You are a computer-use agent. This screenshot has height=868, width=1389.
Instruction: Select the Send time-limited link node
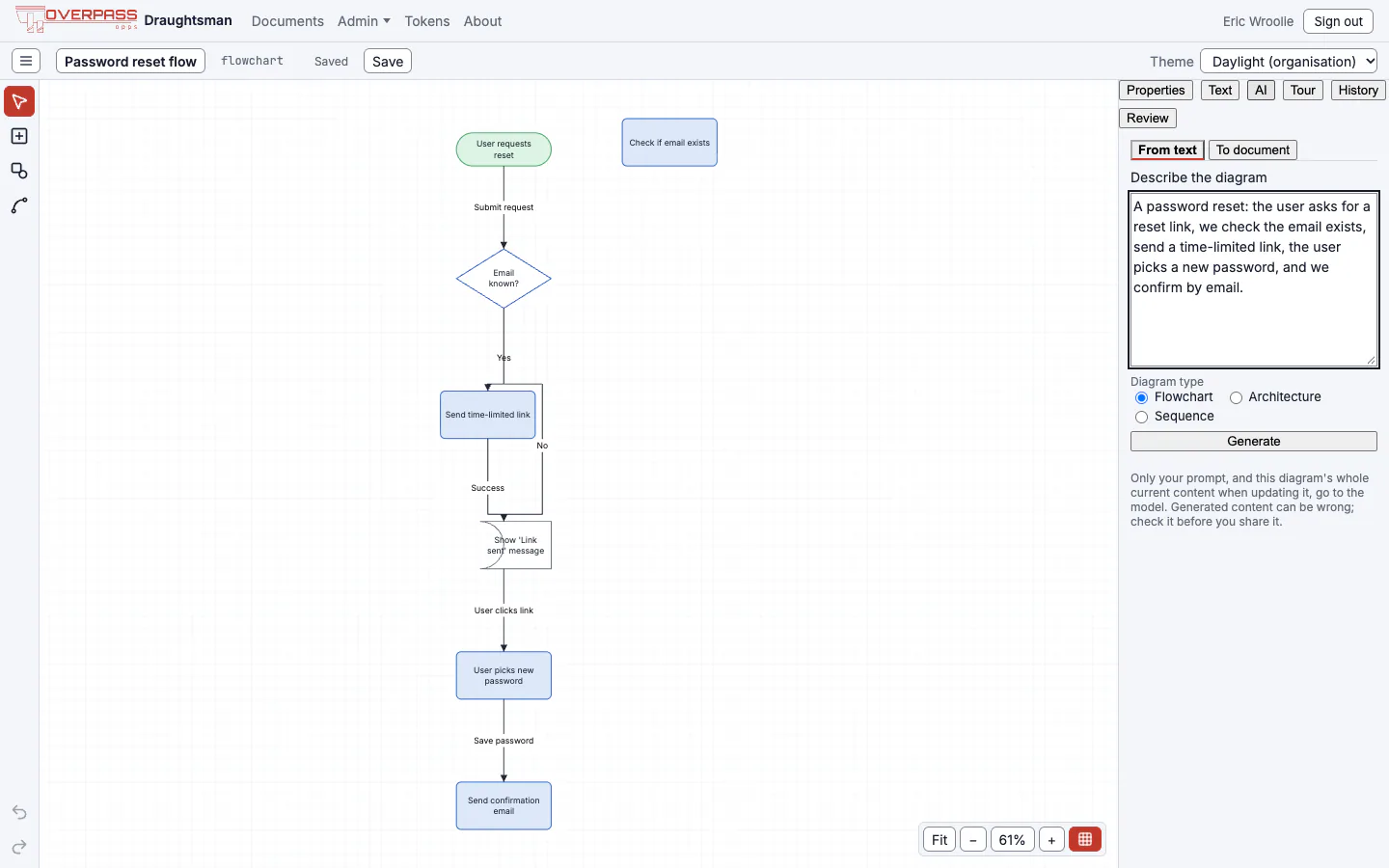[488, 415]
